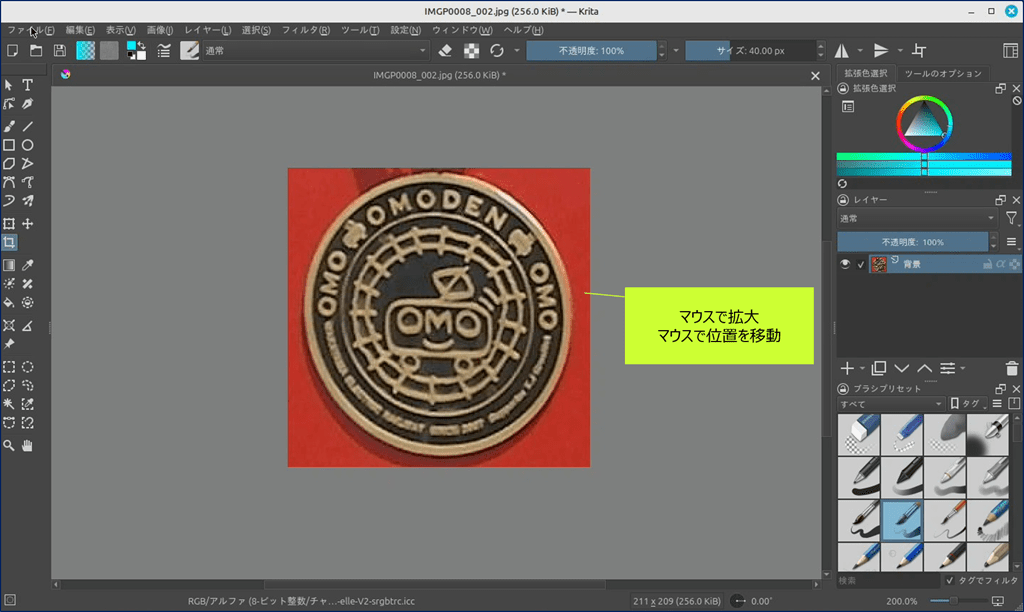
Task: Click the add new layer plus button
Action: [x=847, y=368]
